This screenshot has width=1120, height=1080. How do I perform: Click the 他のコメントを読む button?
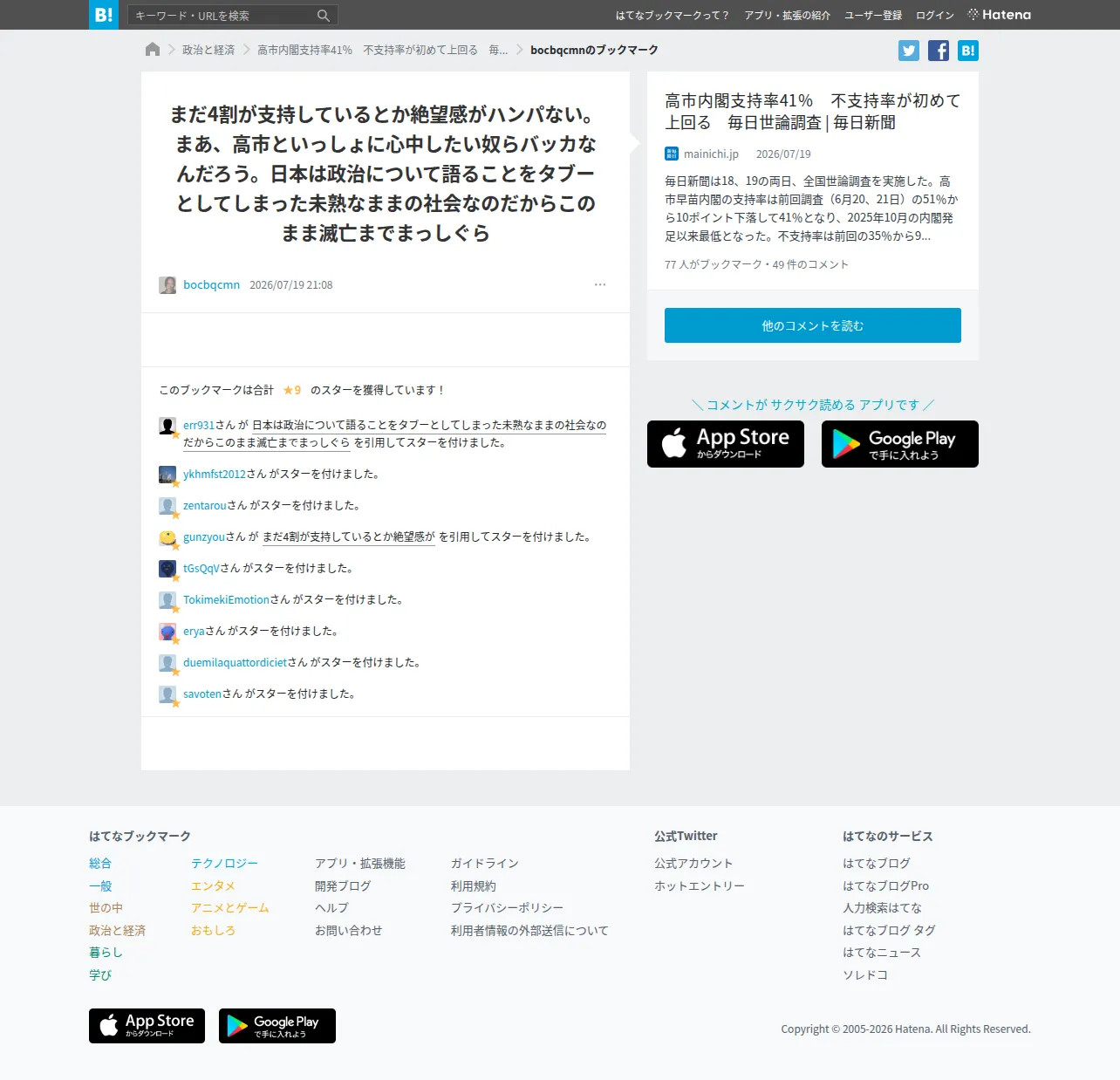(x=813, y=325)
